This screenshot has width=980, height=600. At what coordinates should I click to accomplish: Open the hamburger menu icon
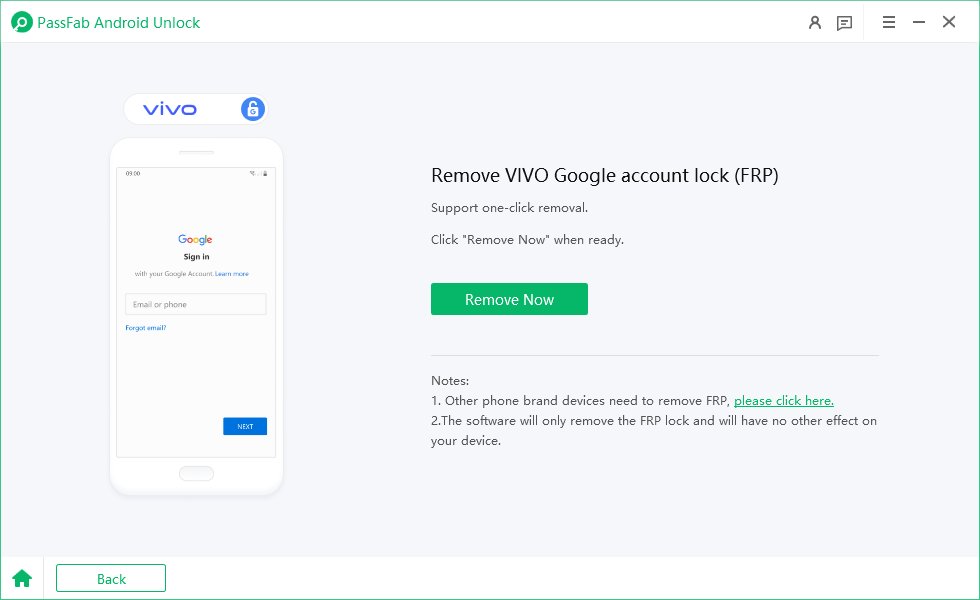(889, 21)
